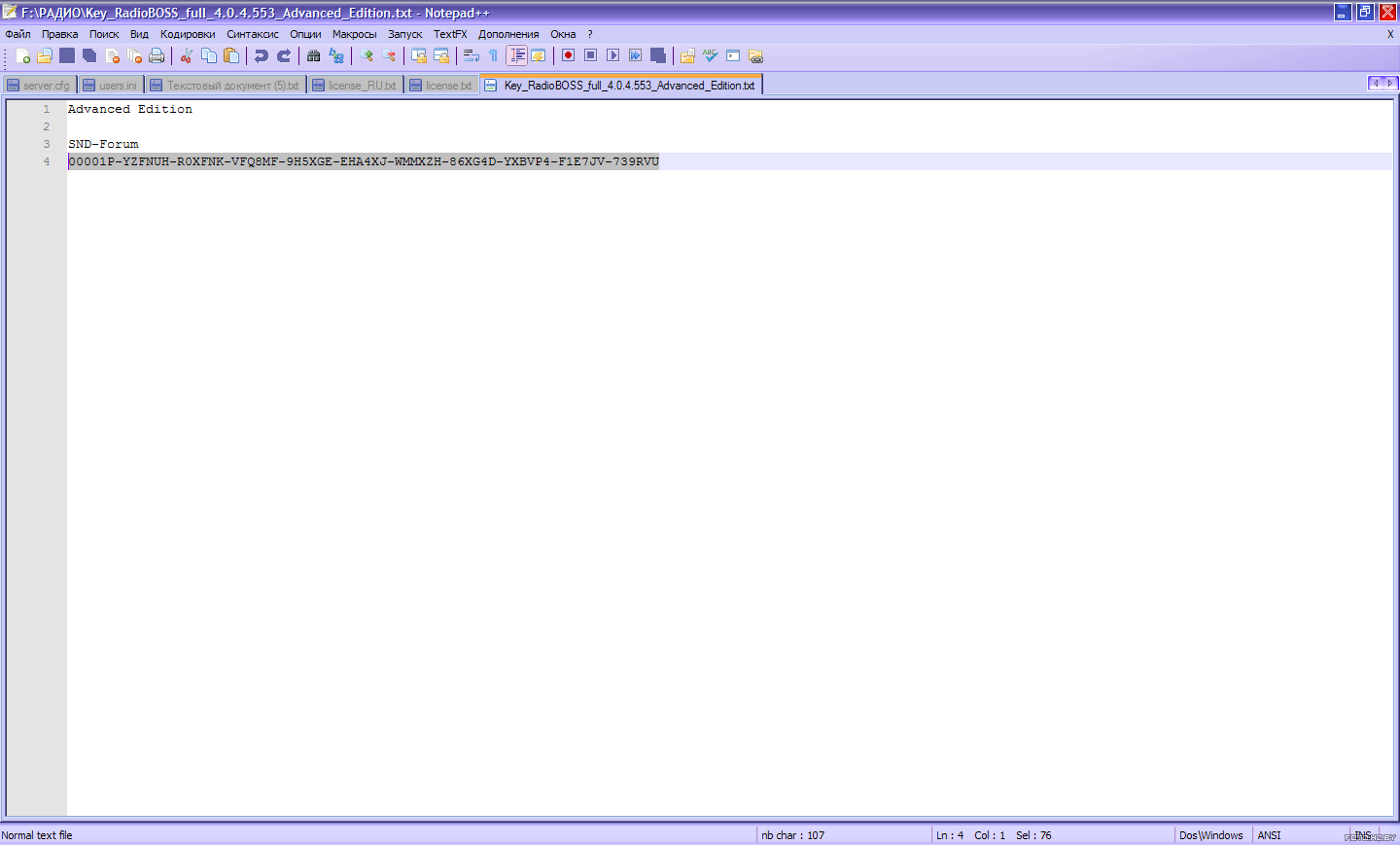Zoom in with the magnifier plus icon

(367, 56)
